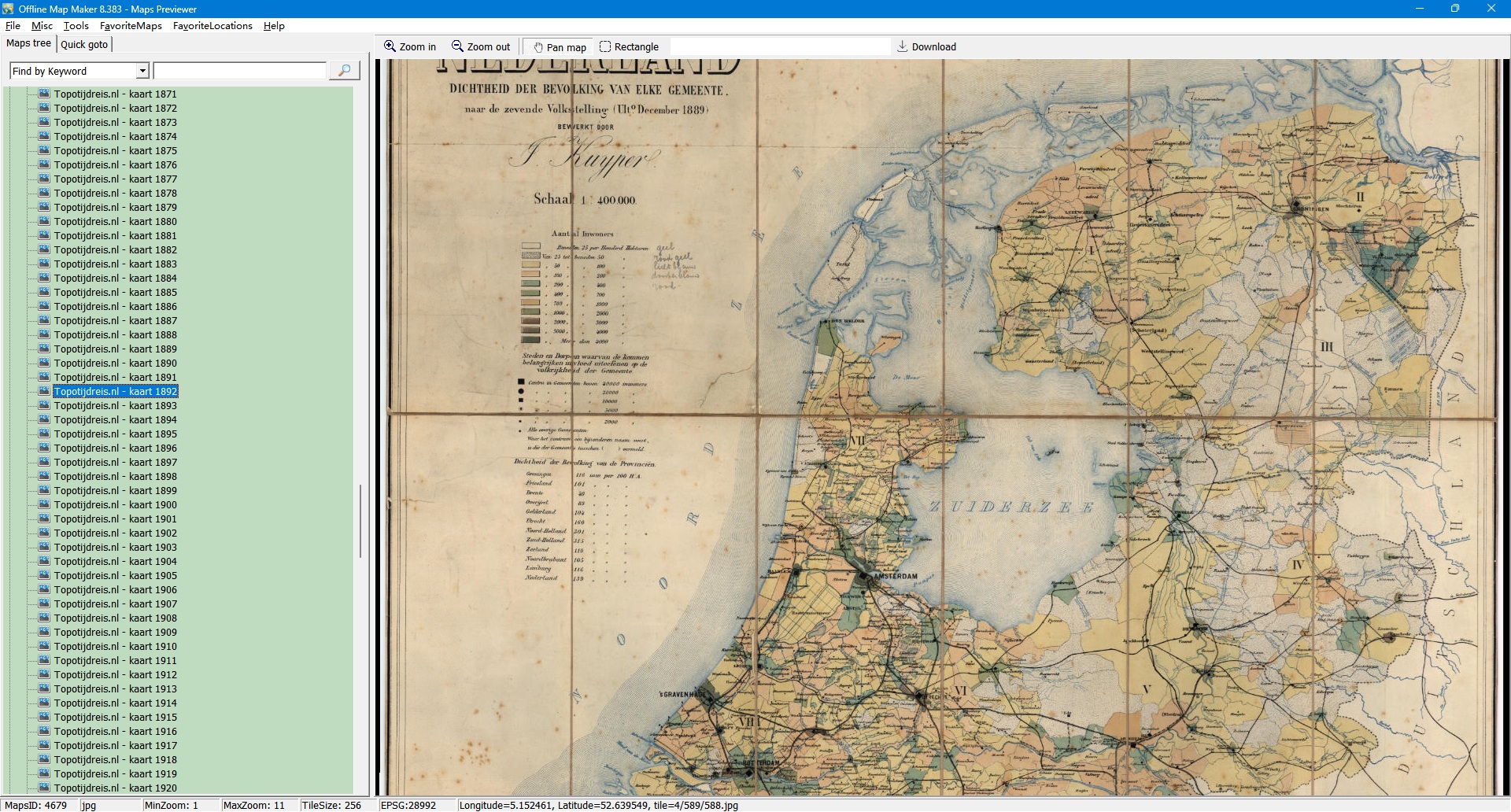The height and width of the screenshot is (812, 1511).
Task: Open the File menu
Action: coord(13,26)
